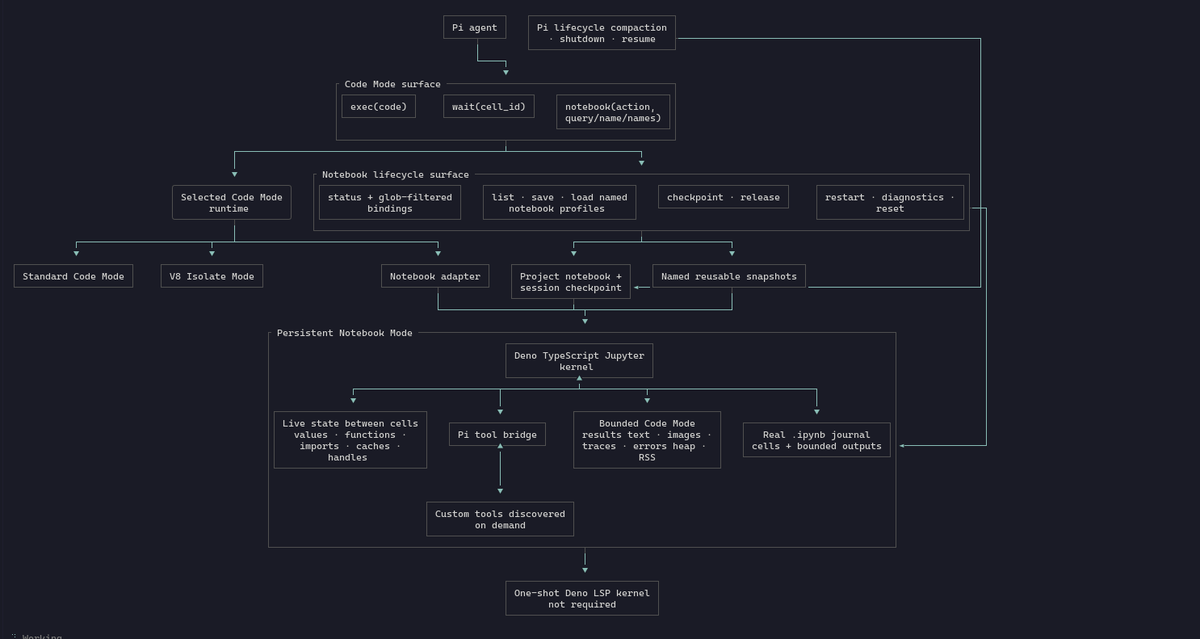
Task: Click the Notebook lifecycle surface label
Action: coord(395,174)
